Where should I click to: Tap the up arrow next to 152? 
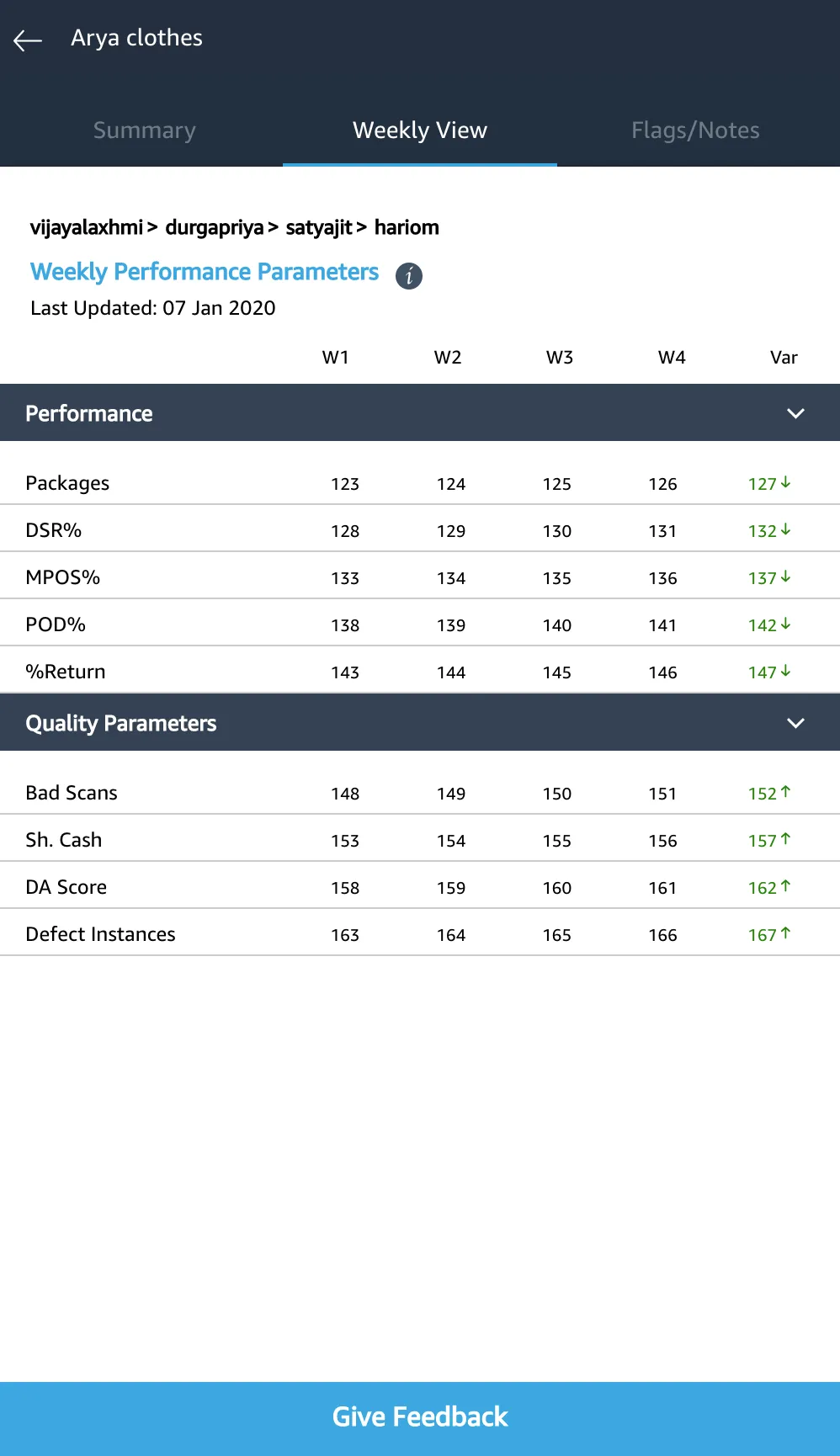tap(785, 792)
